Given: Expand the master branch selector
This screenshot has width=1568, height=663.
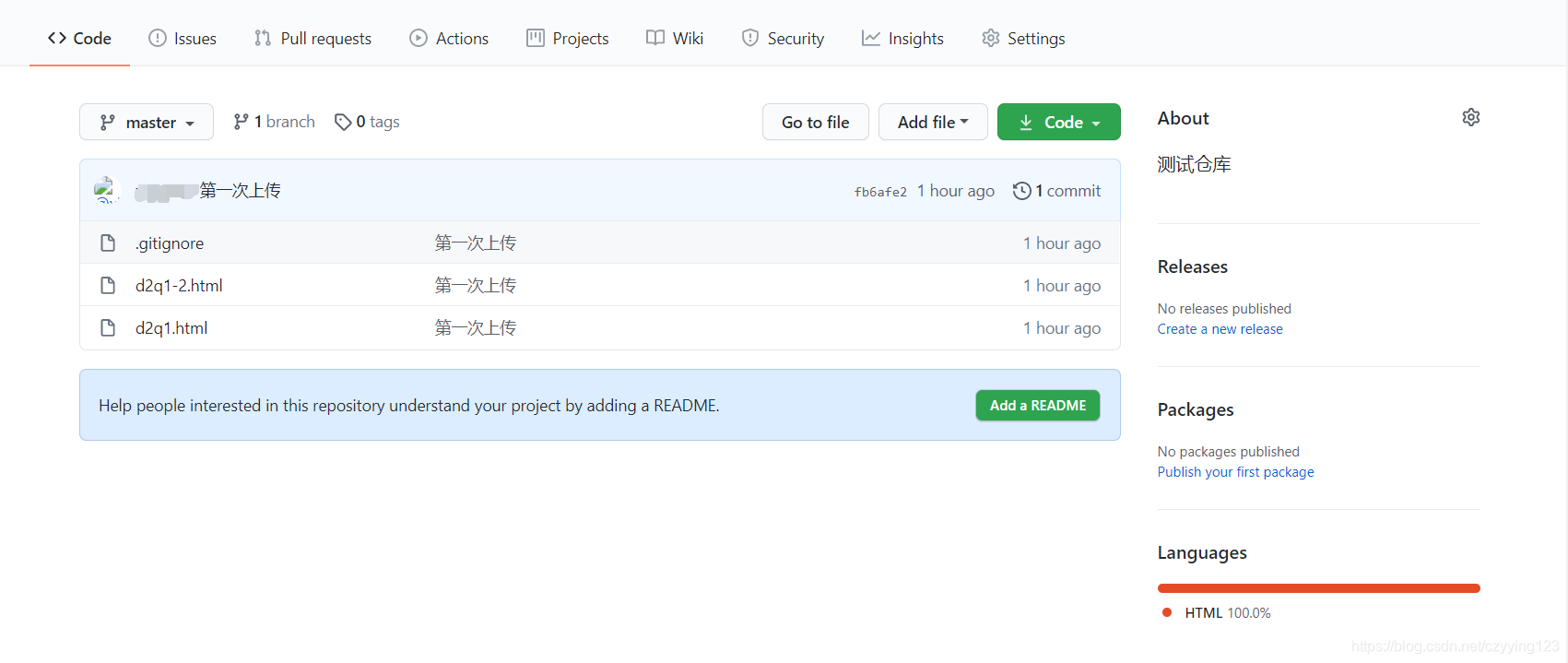Looking at the screenshot, I should point(147,122).
